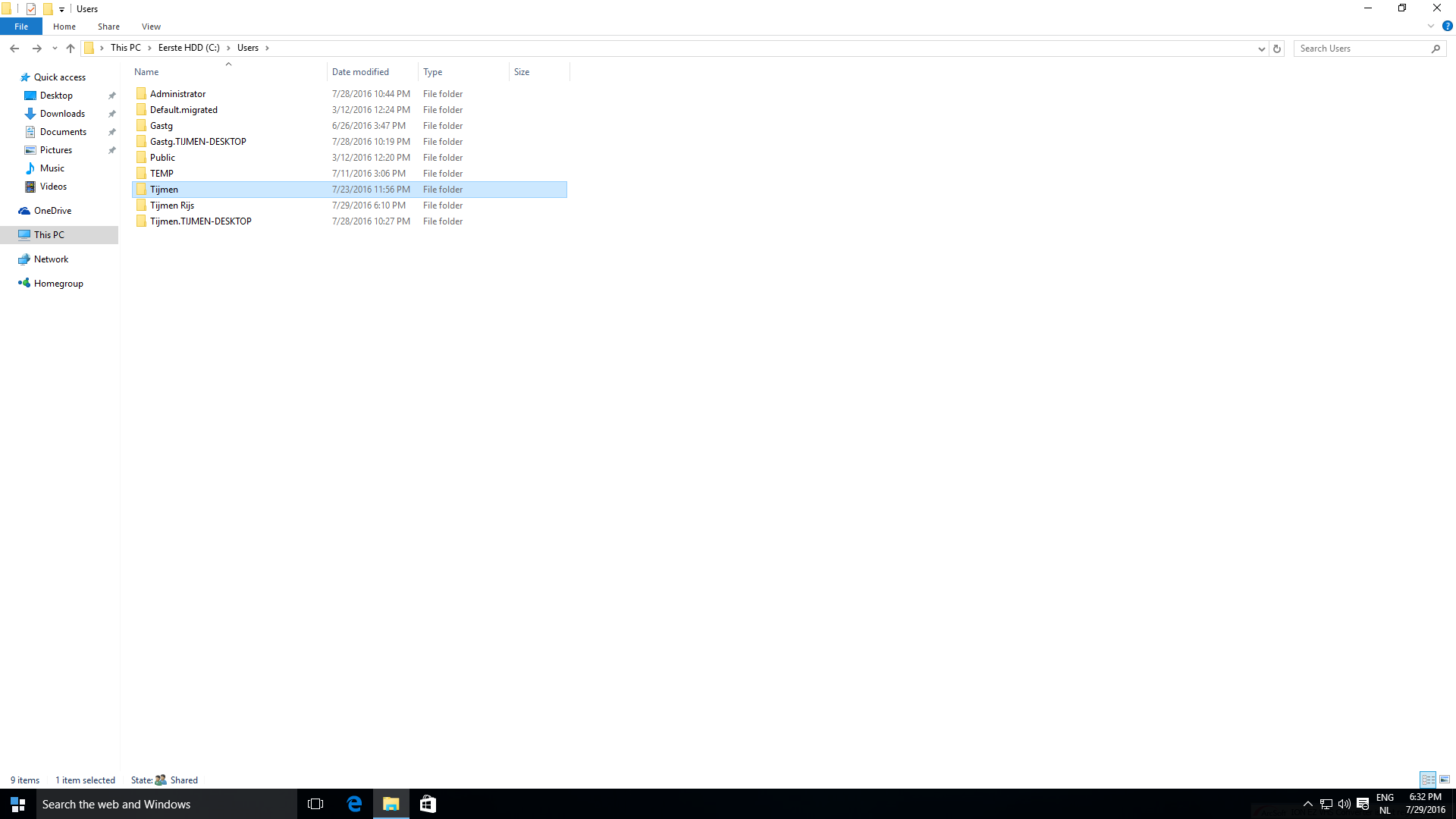Click the ENG NL language indicator
This screenshot has width=1456, height=819.
[x=1385, y=804]
